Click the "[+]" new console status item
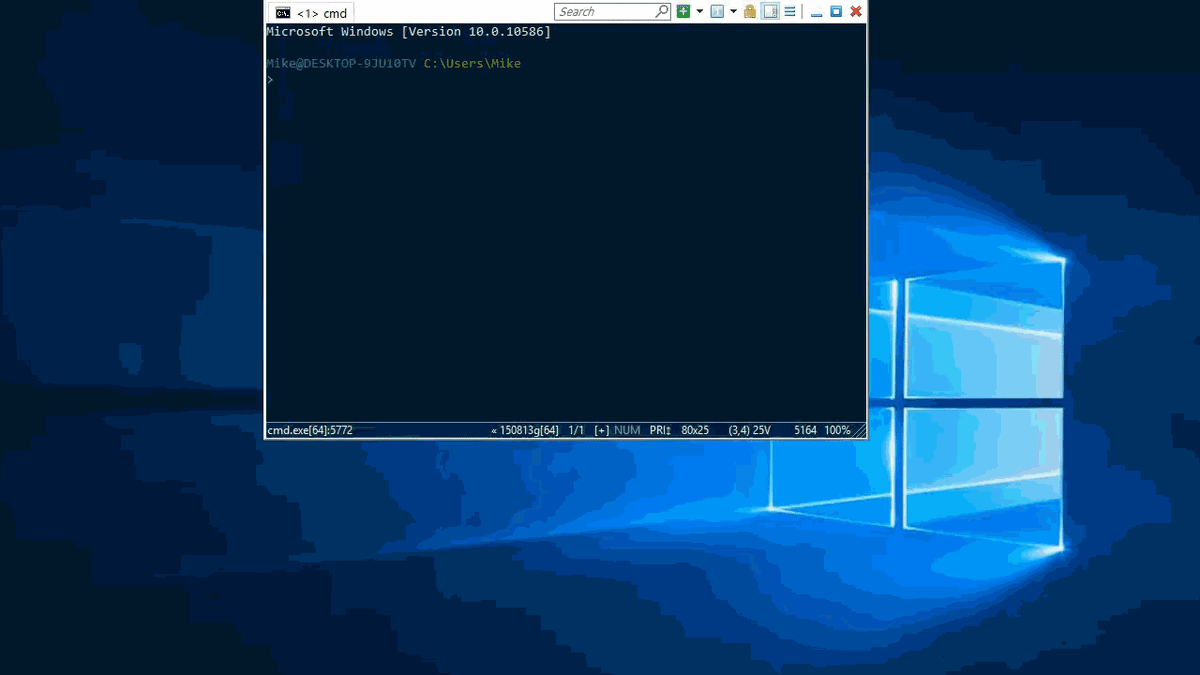Screen dimensions: 1200x675 (x=602, y=430)
